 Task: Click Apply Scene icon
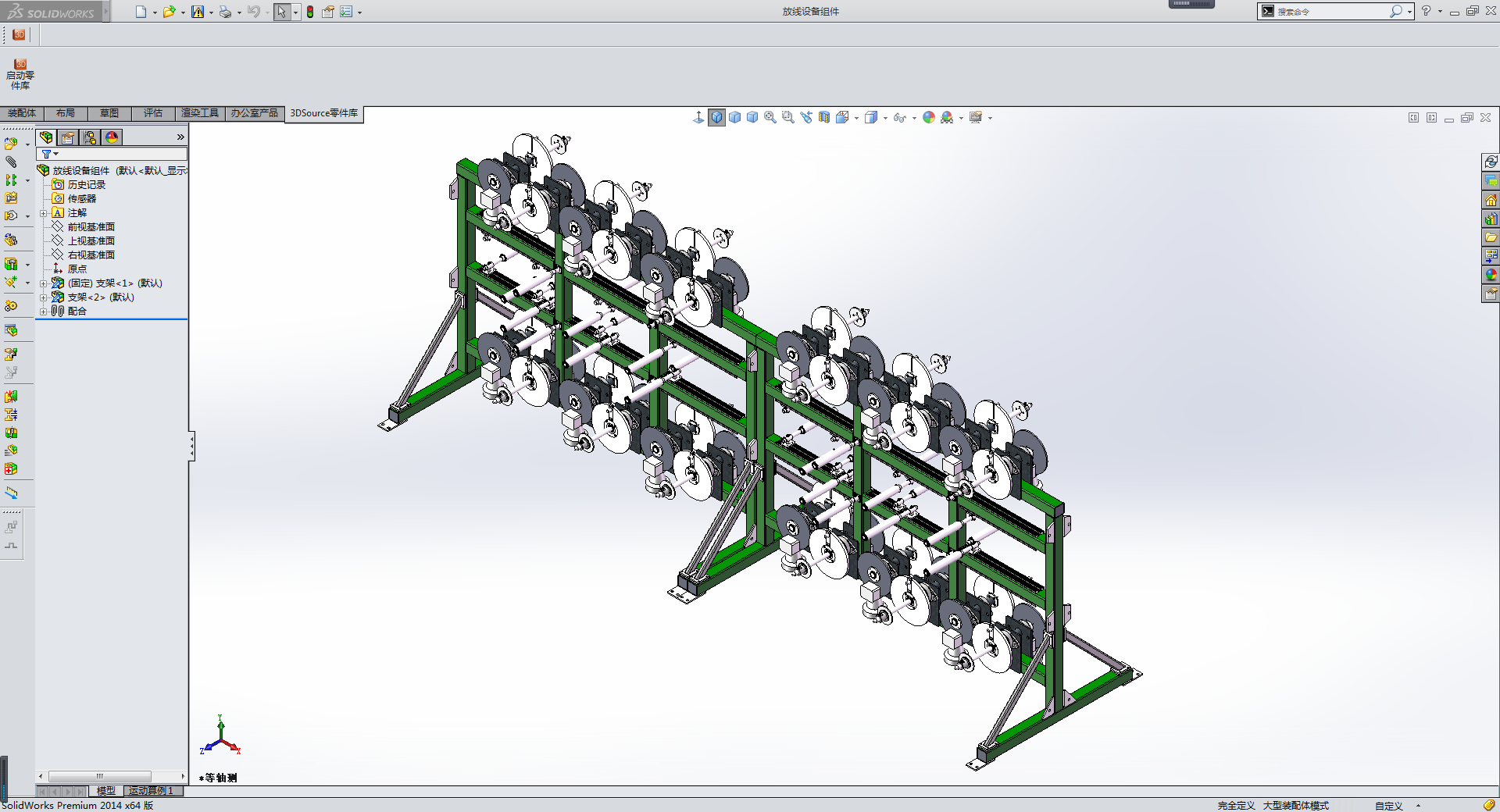(x=947, y=117)
